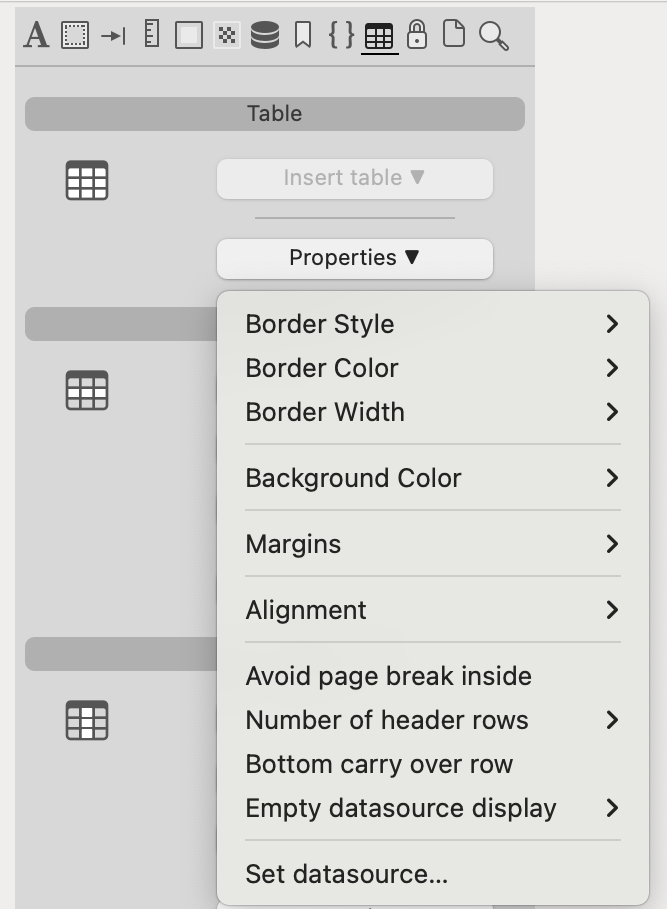Toggle Bottom carry over row option
The height and width of the screenshot is (909, 667).
pyautogui.click(x=379, y=764)
